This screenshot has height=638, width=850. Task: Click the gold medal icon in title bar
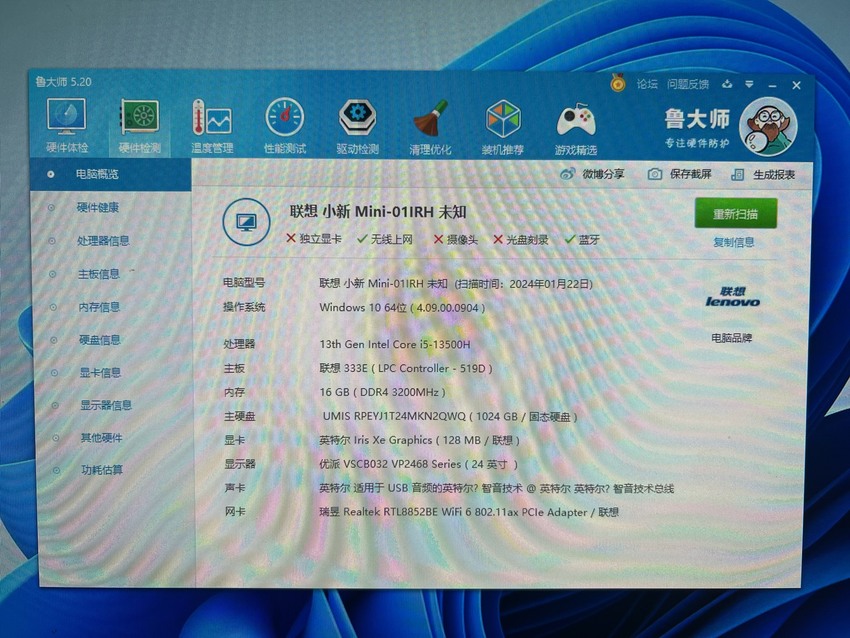pyautogui.click(x=617, y=83)
